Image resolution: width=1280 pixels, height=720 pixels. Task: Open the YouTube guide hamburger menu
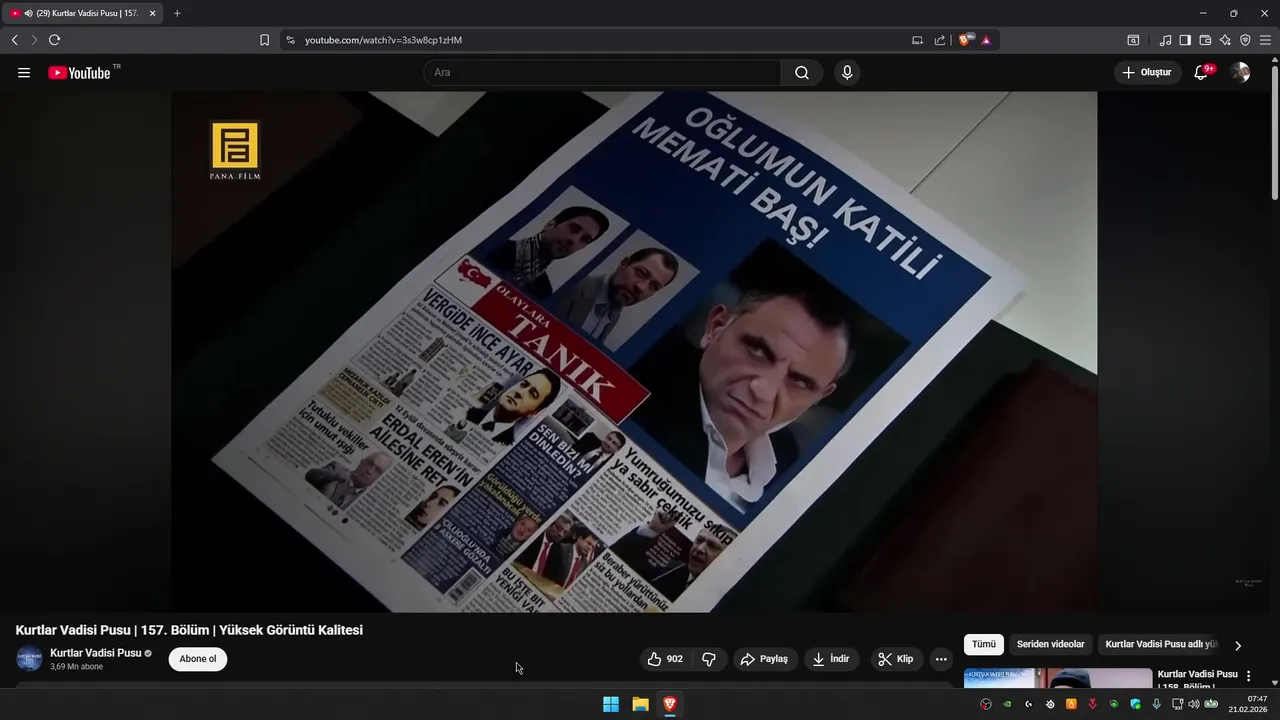pyautogui.click(x=24, y=73)
